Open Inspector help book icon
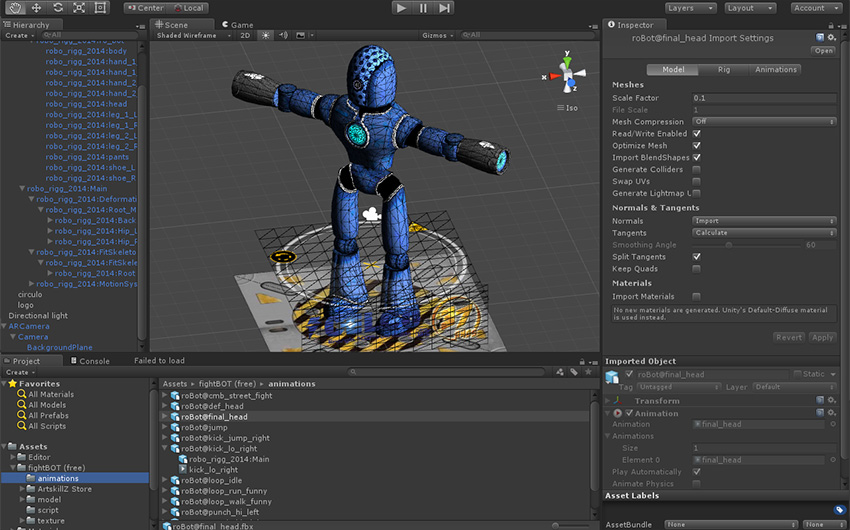This screenshot has height=530, width=850. (820, 37)
